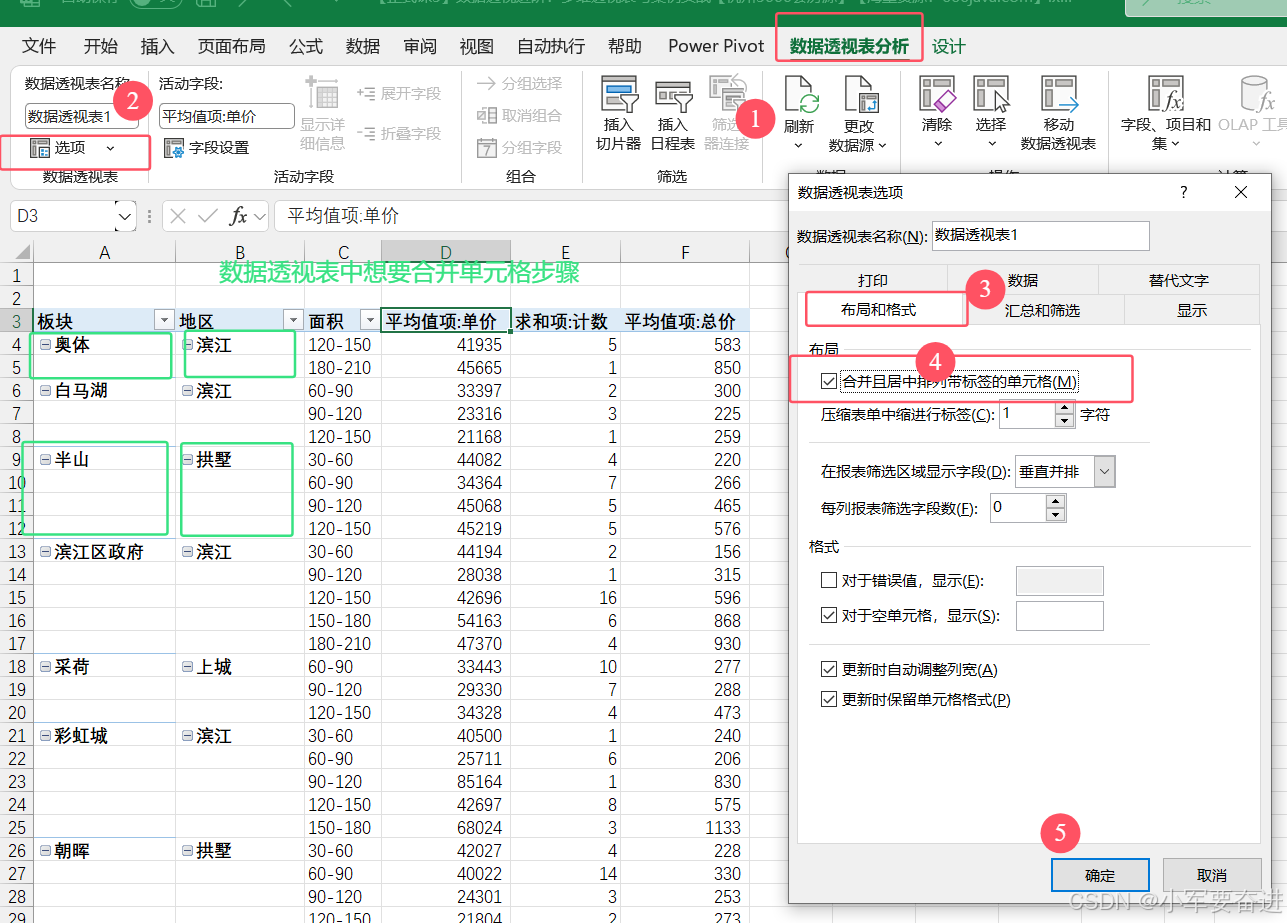Click the 清除 clear pivot table icon

[937, 96]
